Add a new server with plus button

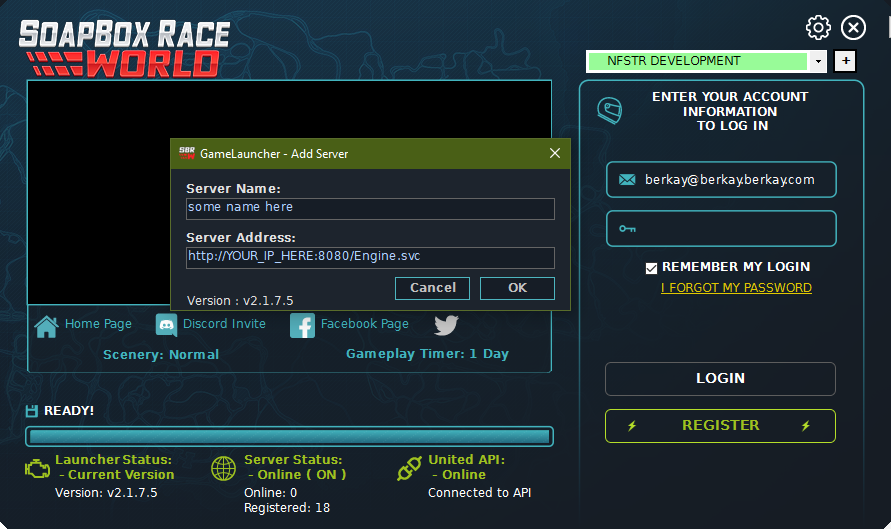click(846, 61)
